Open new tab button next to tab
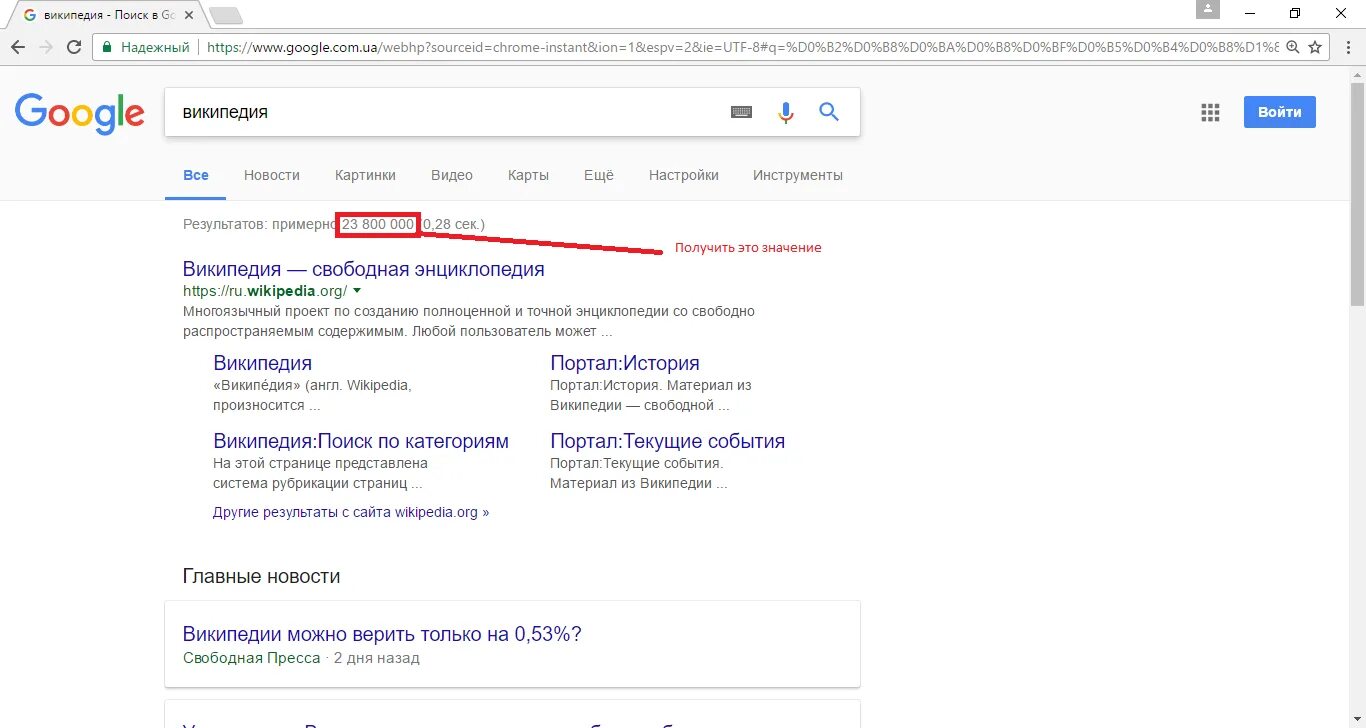Screen dimensions: 1366x728 (227, 16)
